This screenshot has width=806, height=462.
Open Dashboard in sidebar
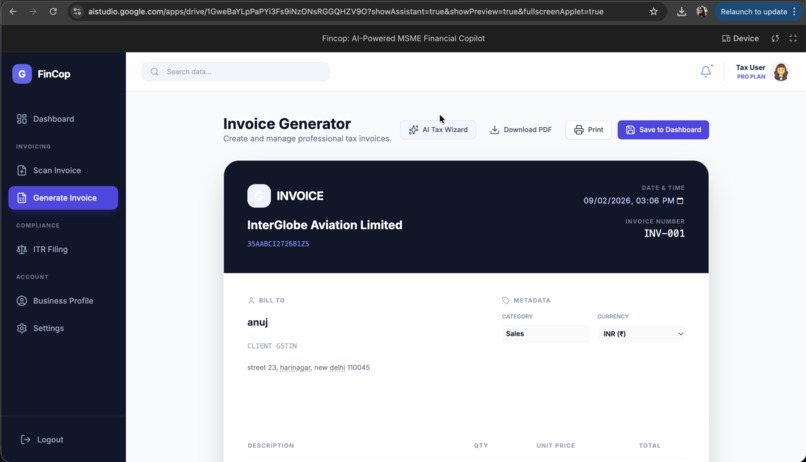pos(63,119)
